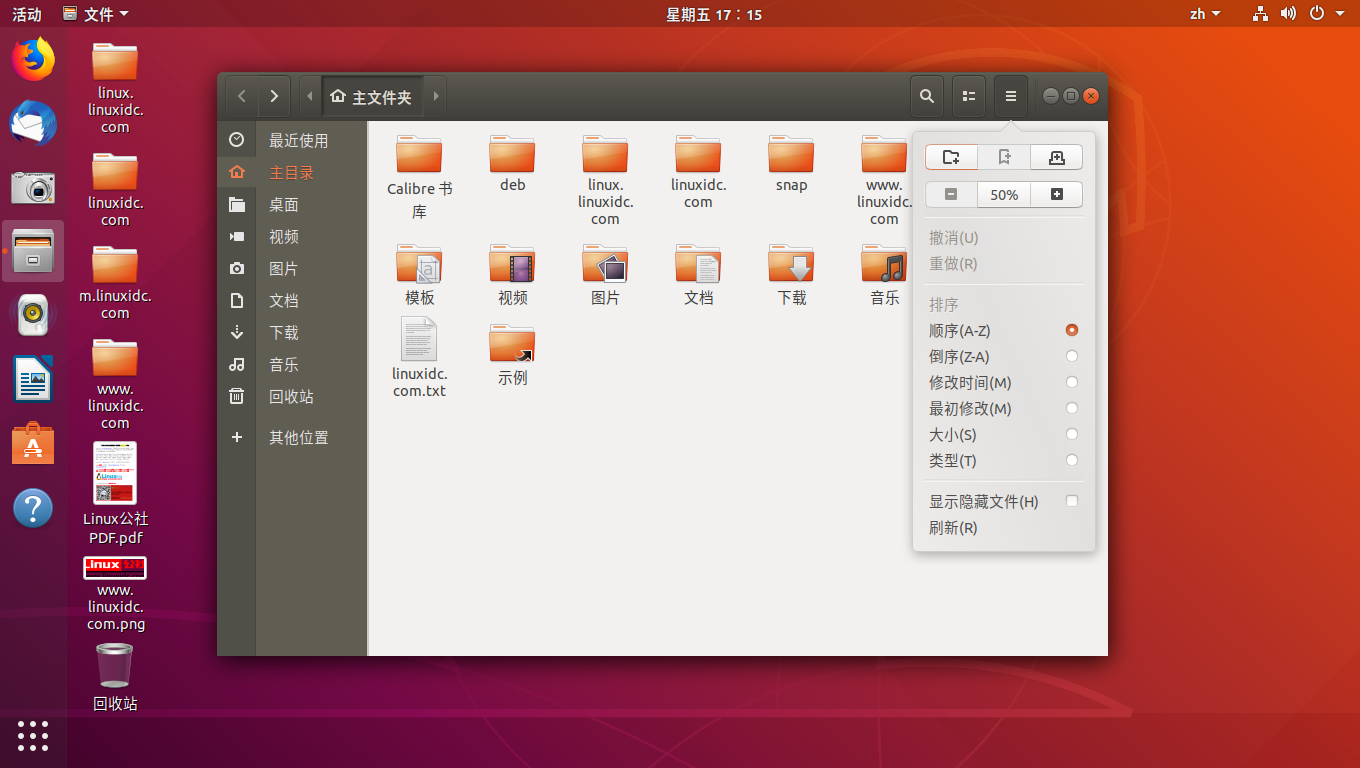
Task: Sort by 修改时间(M)
Action: point(1004,382)
